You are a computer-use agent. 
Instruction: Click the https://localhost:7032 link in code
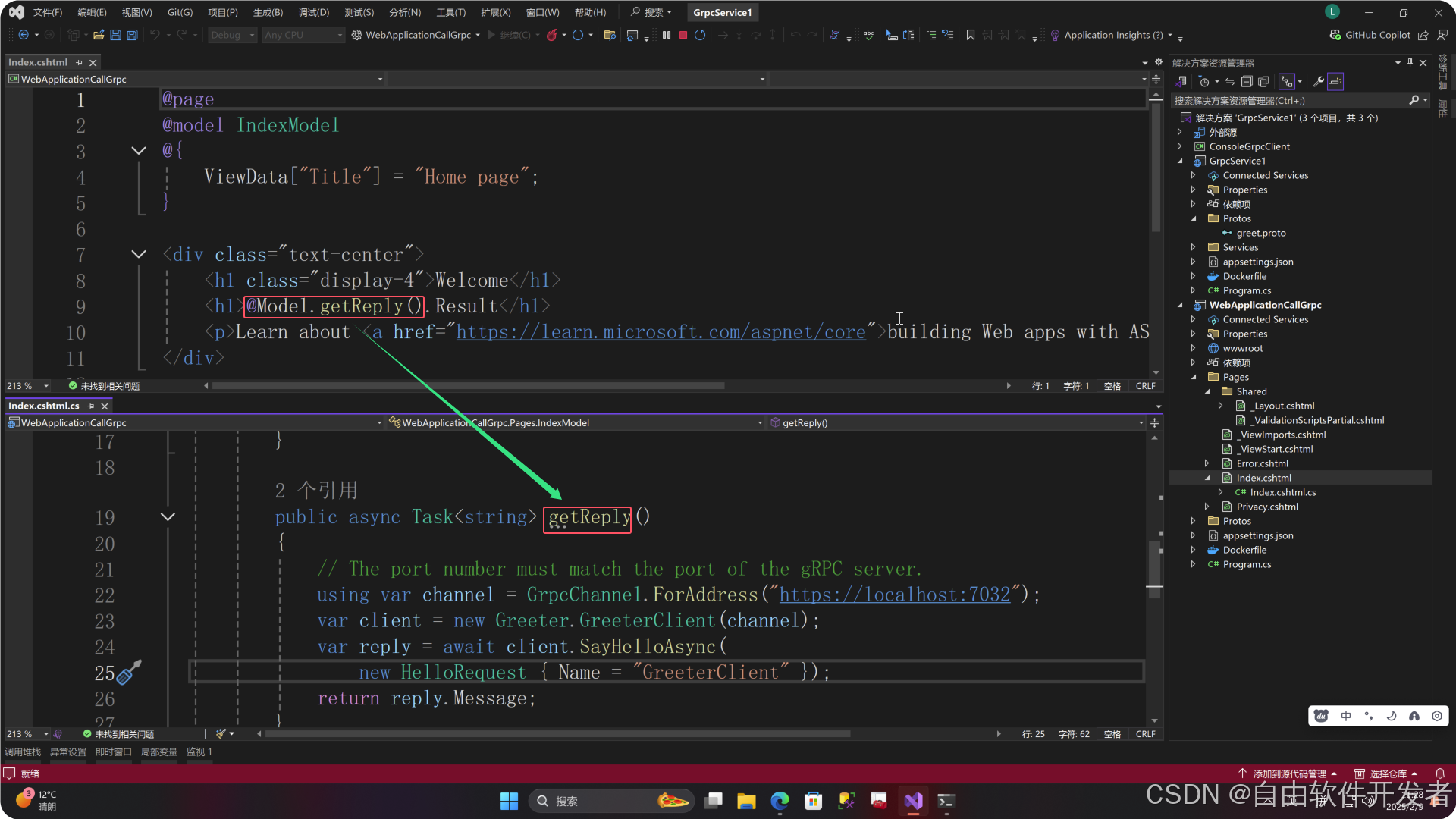coord(895,595)
